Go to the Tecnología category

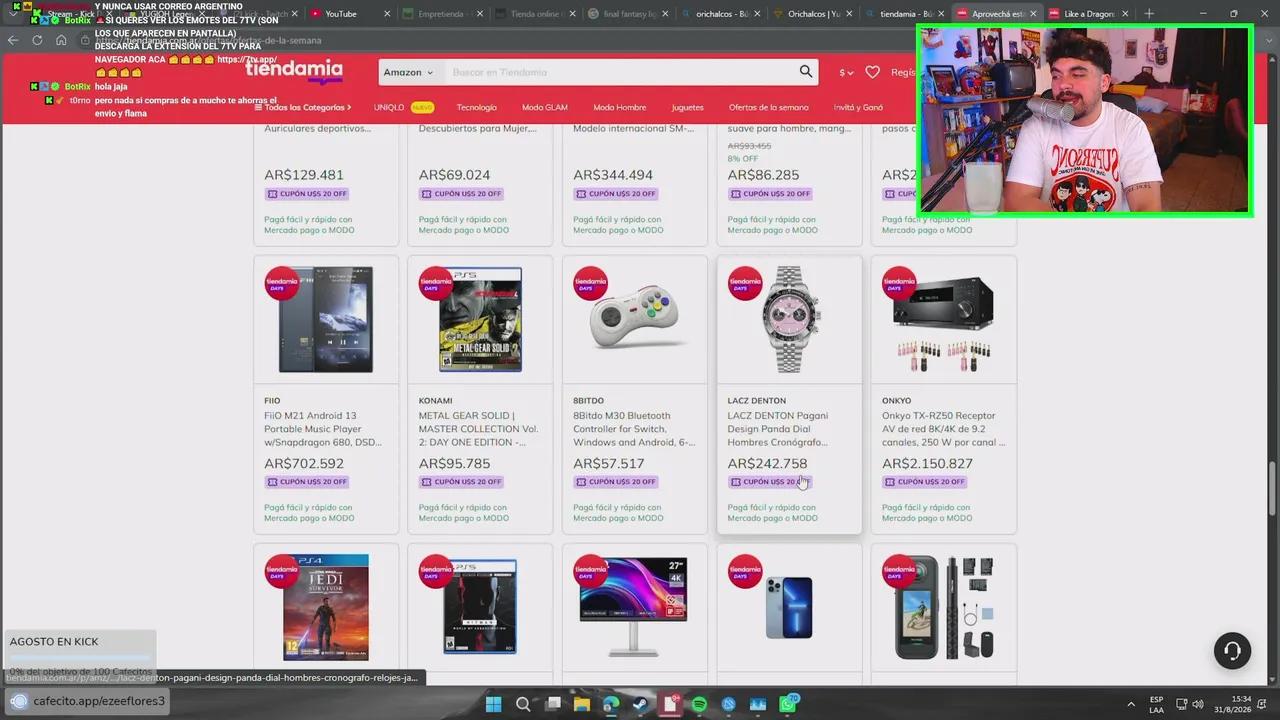click(477, 107)
